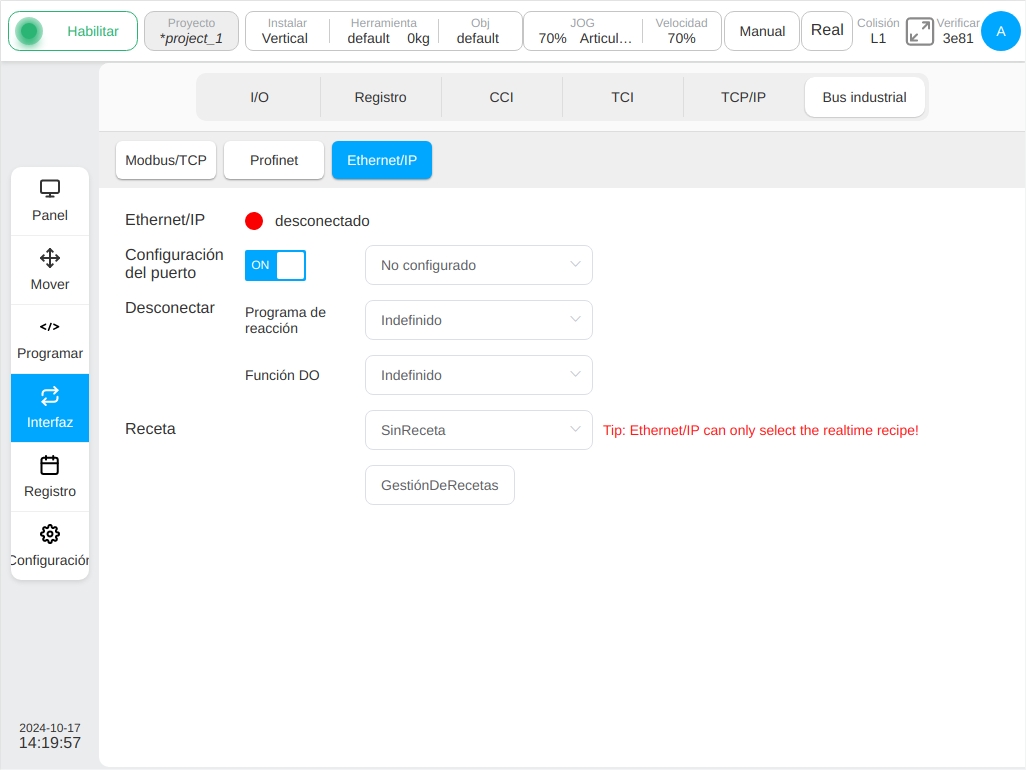Select the Profinet tab
This screenshot has width=1026, height=770.
coord(274,160)
